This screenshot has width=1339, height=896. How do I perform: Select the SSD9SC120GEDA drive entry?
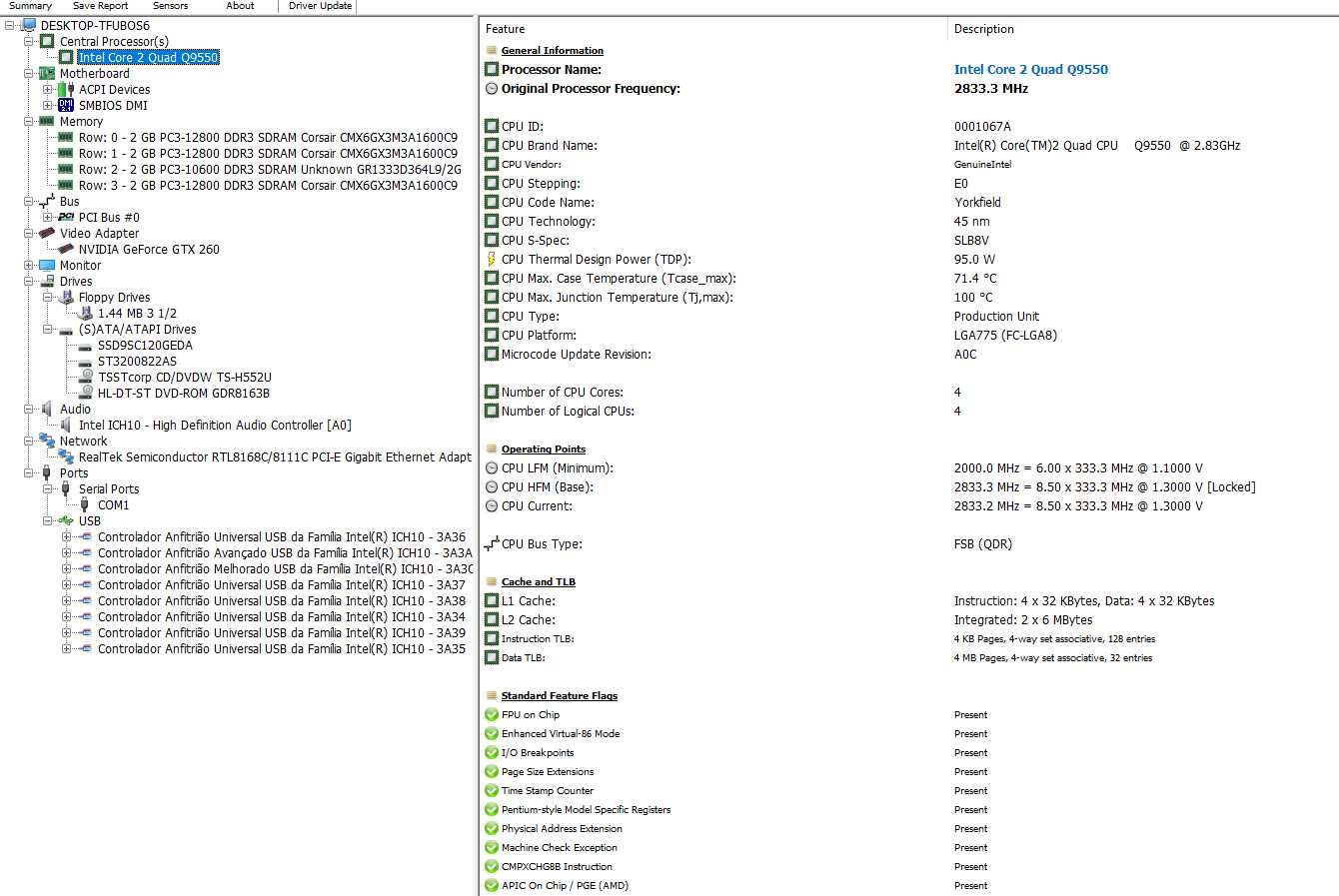[x=145, y=346]
